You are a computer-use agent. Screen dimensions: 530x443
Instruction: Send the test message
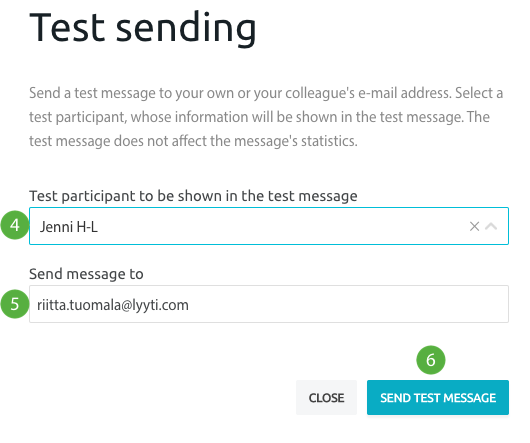tap(438, 397)
